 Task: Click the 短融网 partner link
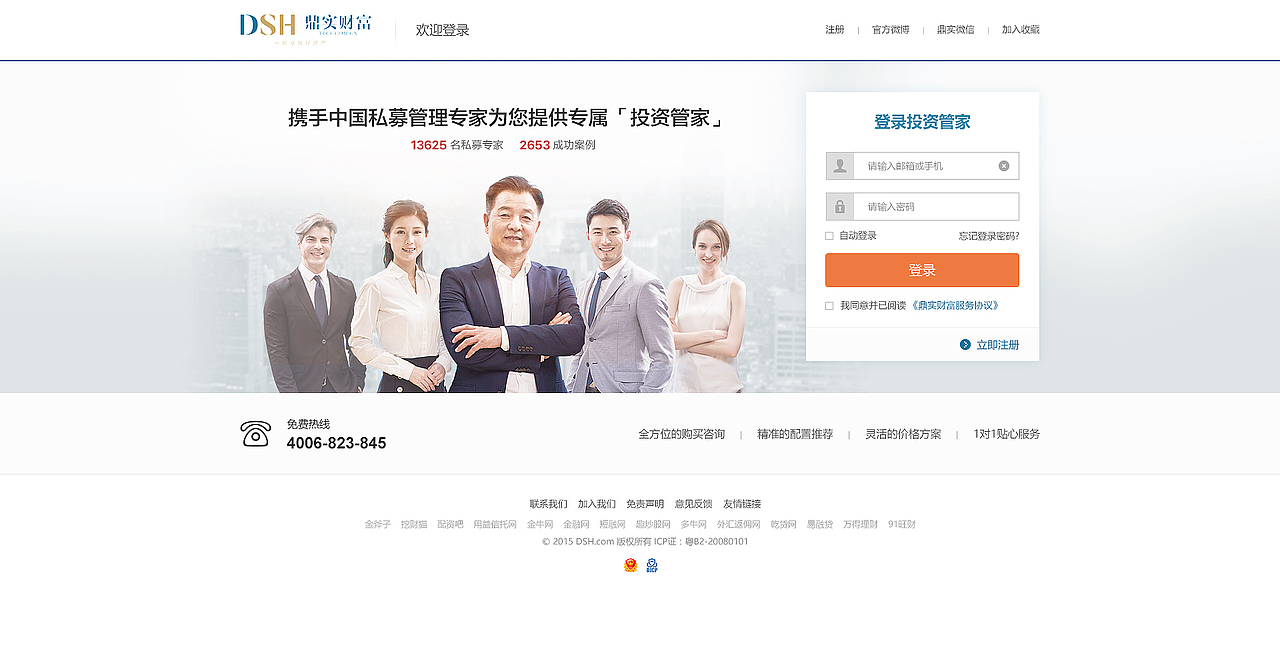(x=612, y=524)
